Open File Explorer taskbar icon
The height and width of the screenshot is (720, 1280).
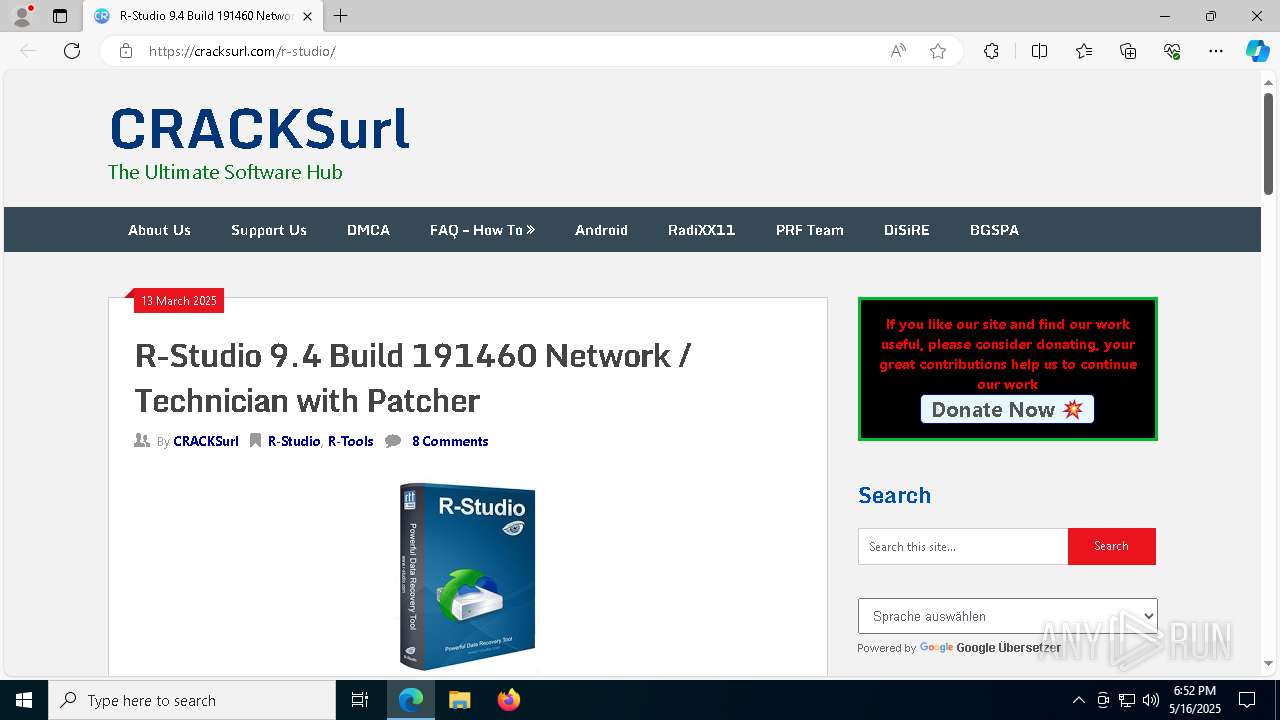[459, 700]
